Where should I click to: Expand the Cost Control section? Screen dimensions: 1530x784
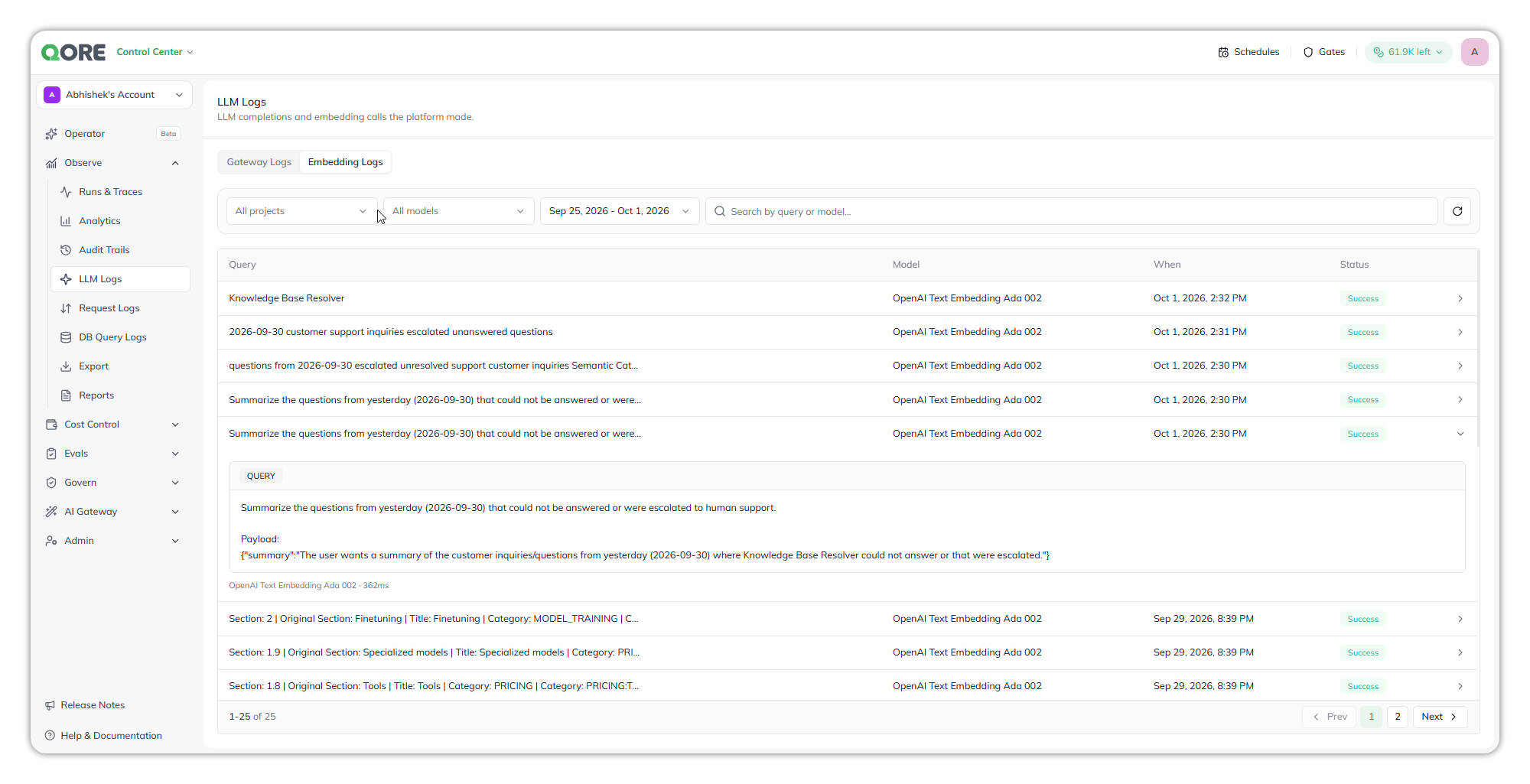[113, 425]
